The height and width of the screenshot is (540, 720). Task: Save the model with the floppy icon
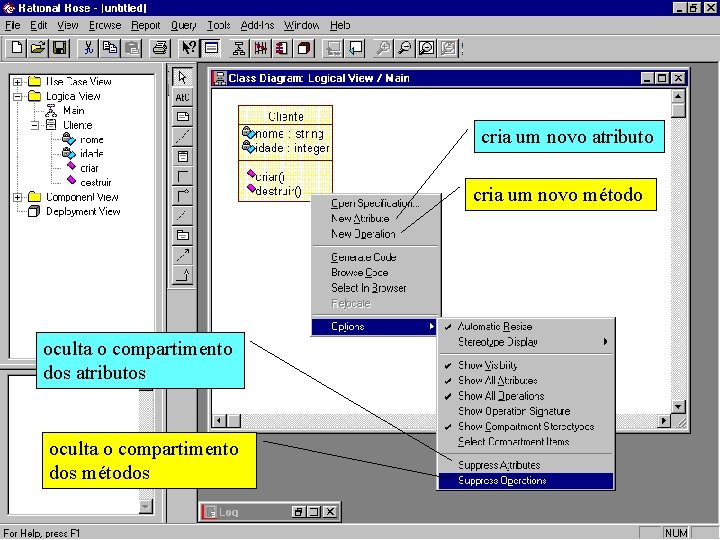60,48
